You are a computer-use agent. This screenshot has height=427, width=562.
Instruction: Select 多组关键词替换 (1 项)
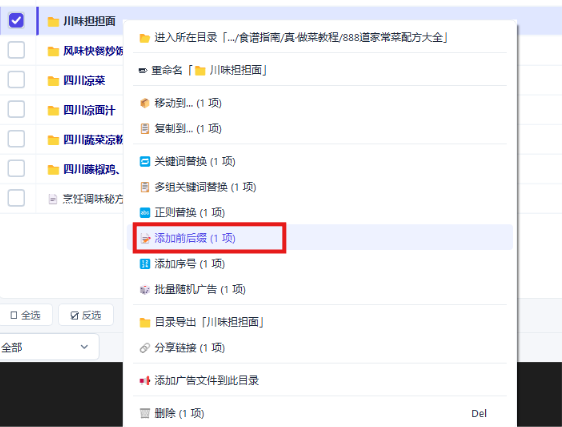(x=320, y=187)
